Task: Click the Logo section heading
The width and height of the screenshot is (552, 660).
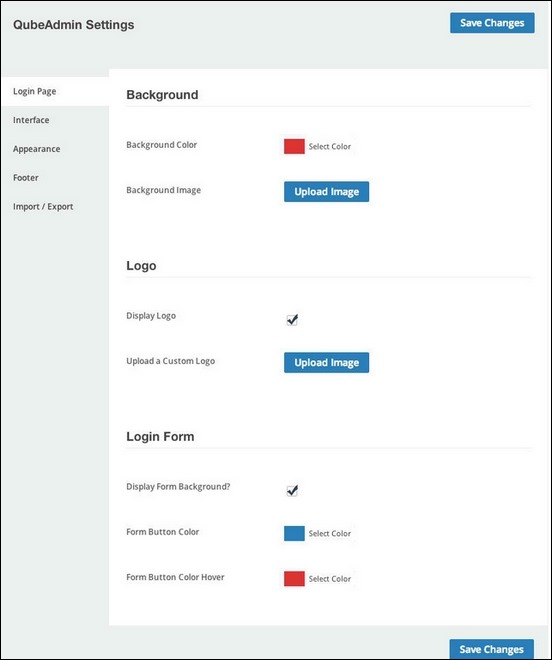Action: pos(141,266)
